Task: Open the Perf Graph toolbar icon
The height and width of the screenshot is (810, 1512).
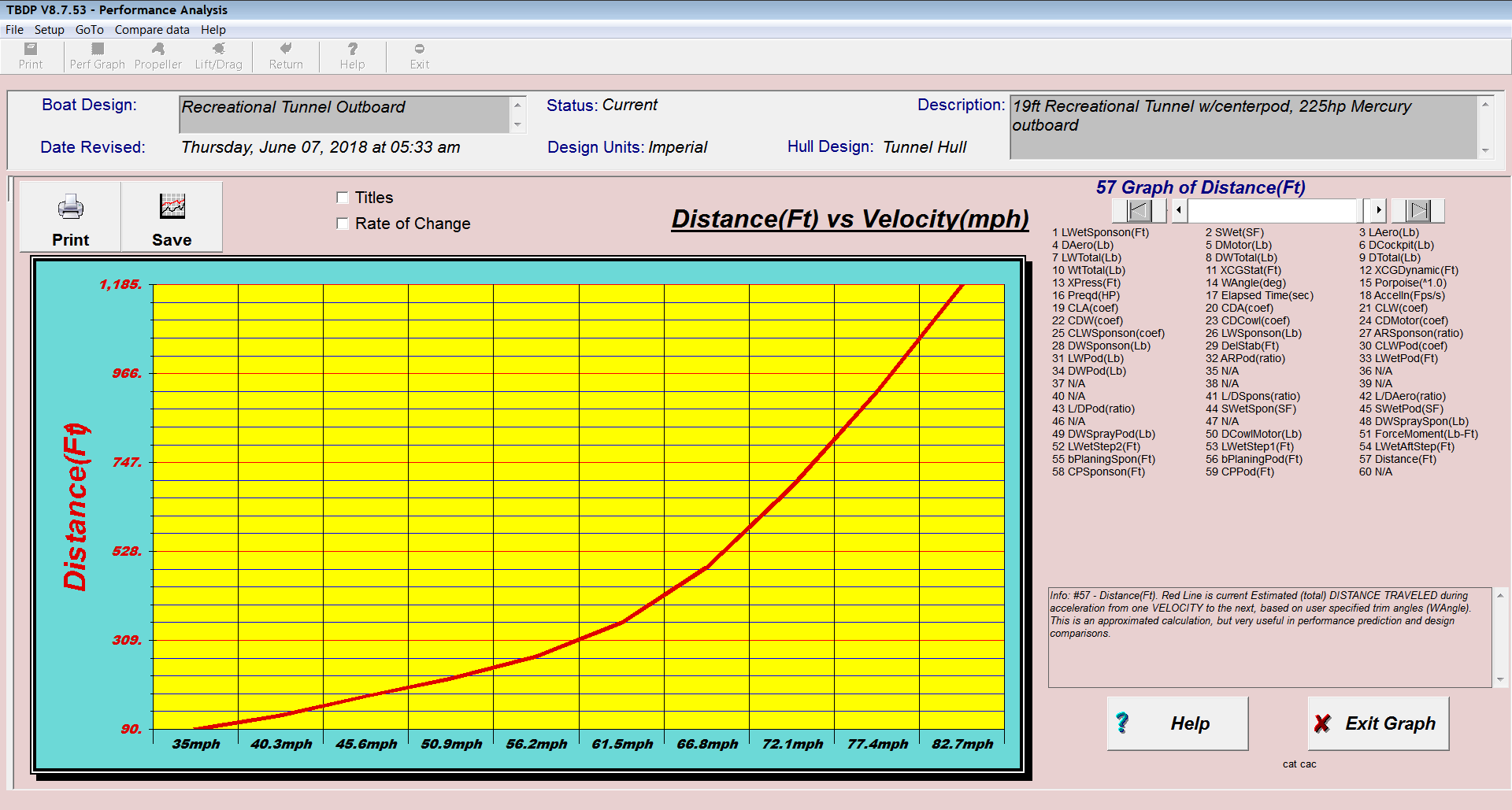Action: tap(97, 56)
